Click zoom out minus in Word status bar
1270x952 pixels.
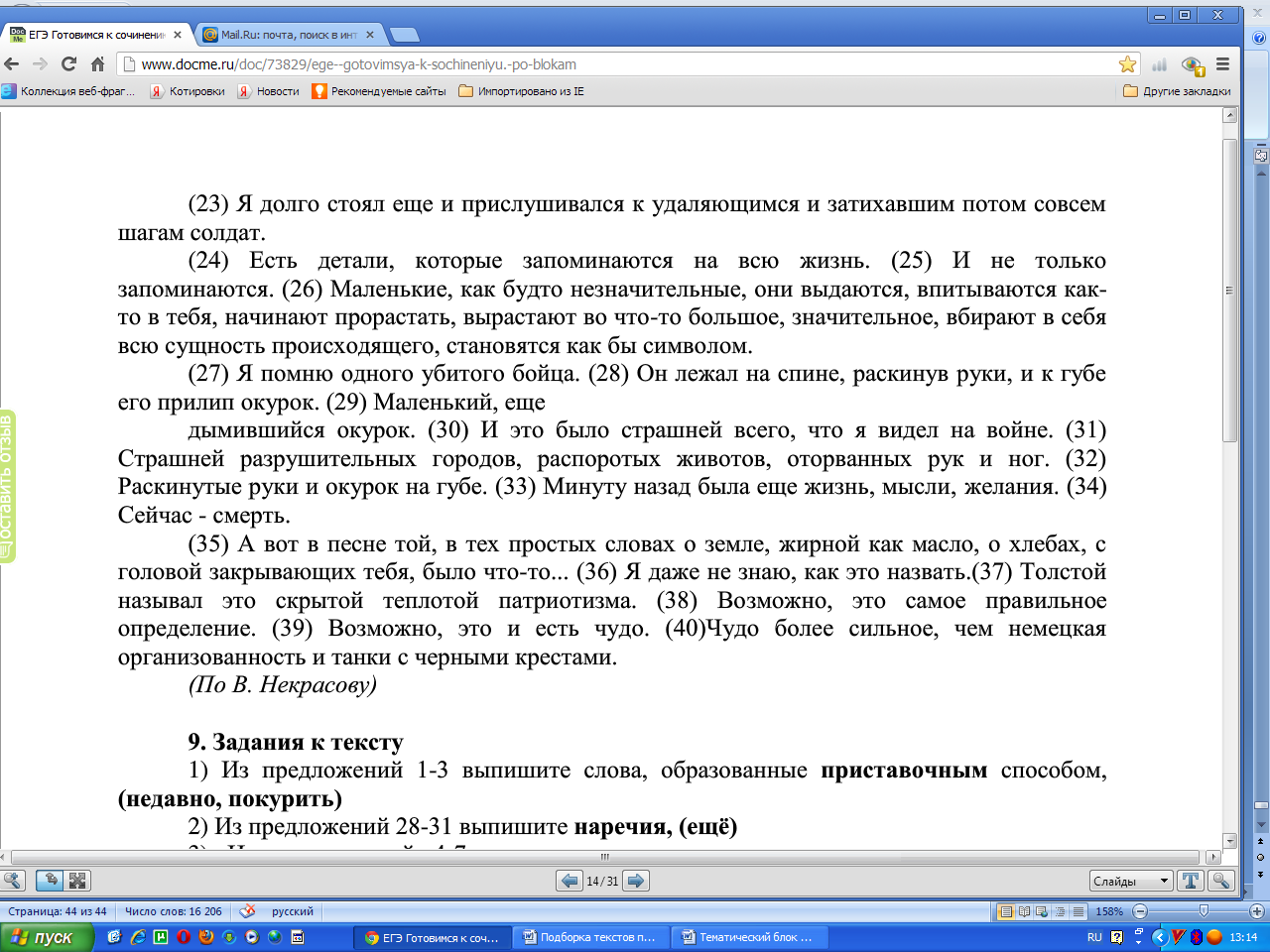tap(1139, 911)
